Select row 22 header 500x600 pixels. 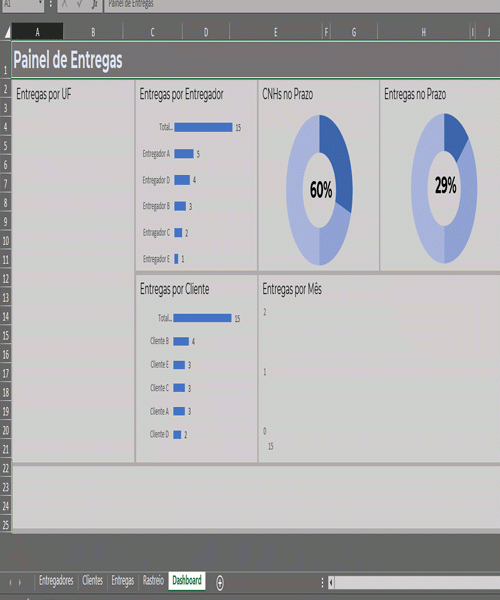[x=5, y=468]
